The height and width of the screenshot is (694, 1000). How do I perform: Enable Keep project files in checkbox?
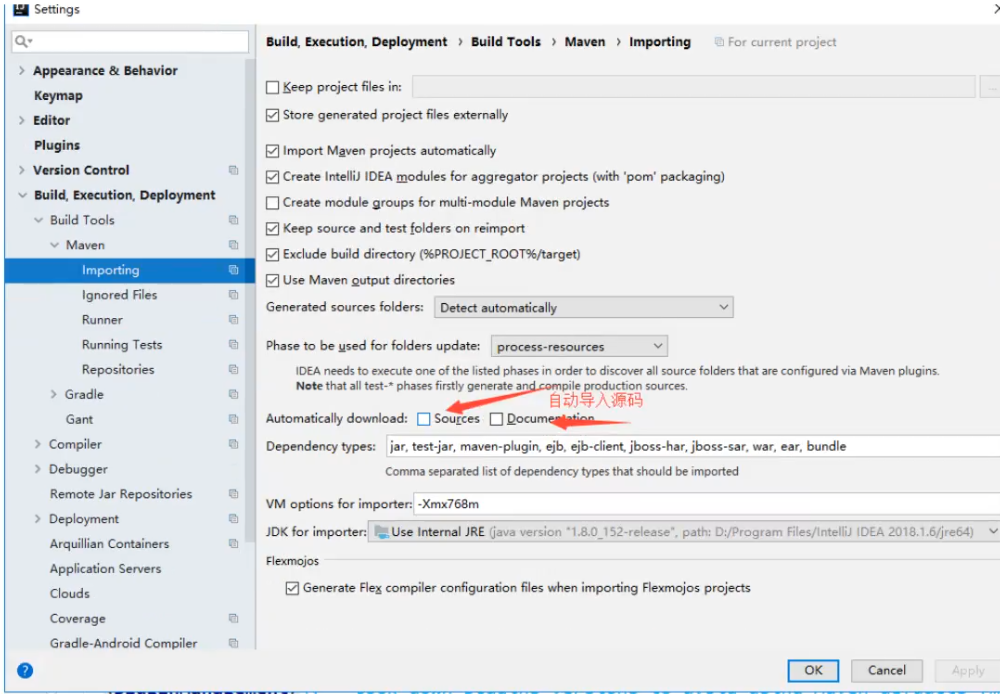click(x=272, y=87)
